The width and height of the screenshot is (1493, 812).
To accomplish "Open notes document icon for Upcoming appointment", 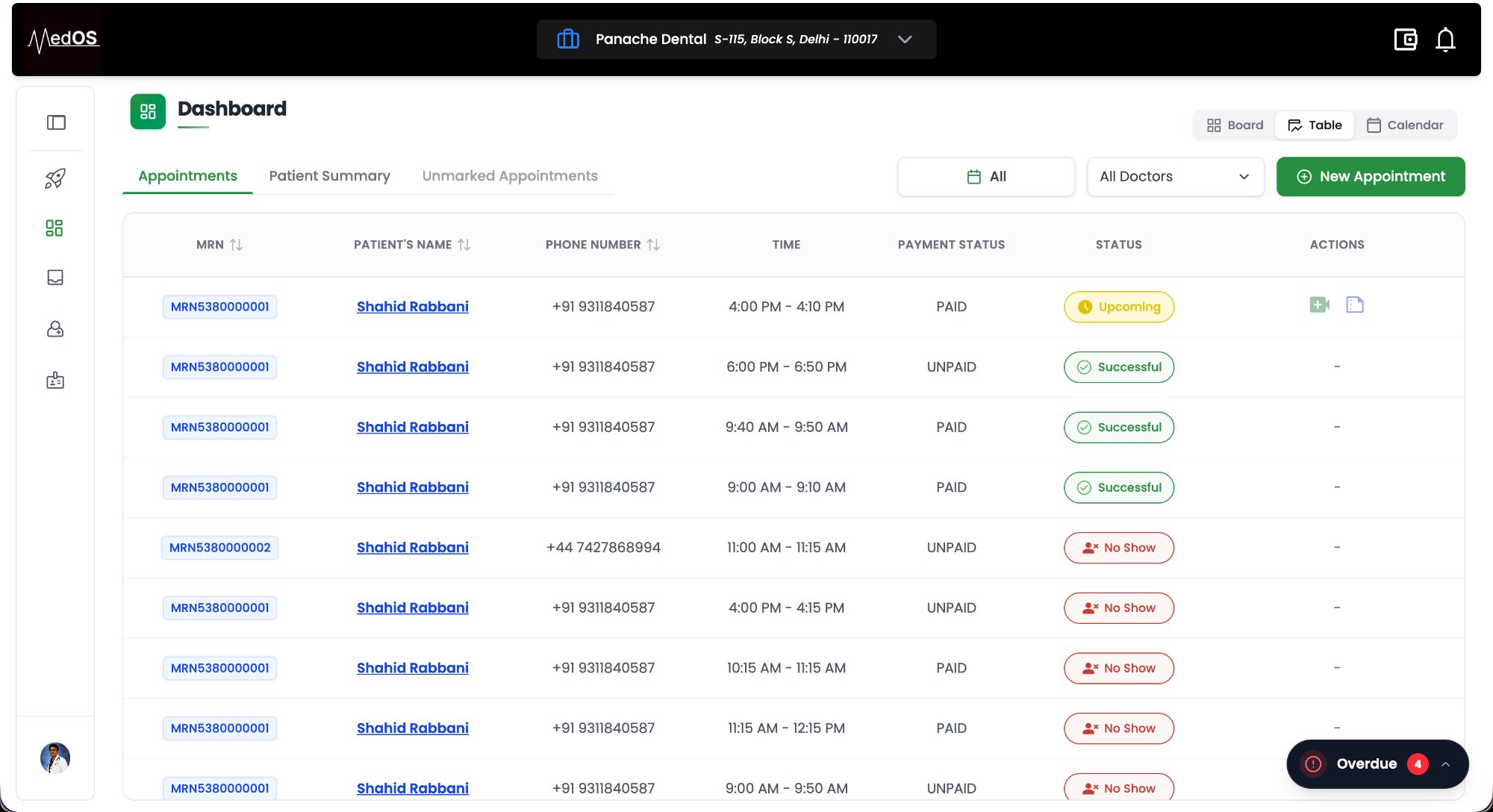I will [1355, 304].
